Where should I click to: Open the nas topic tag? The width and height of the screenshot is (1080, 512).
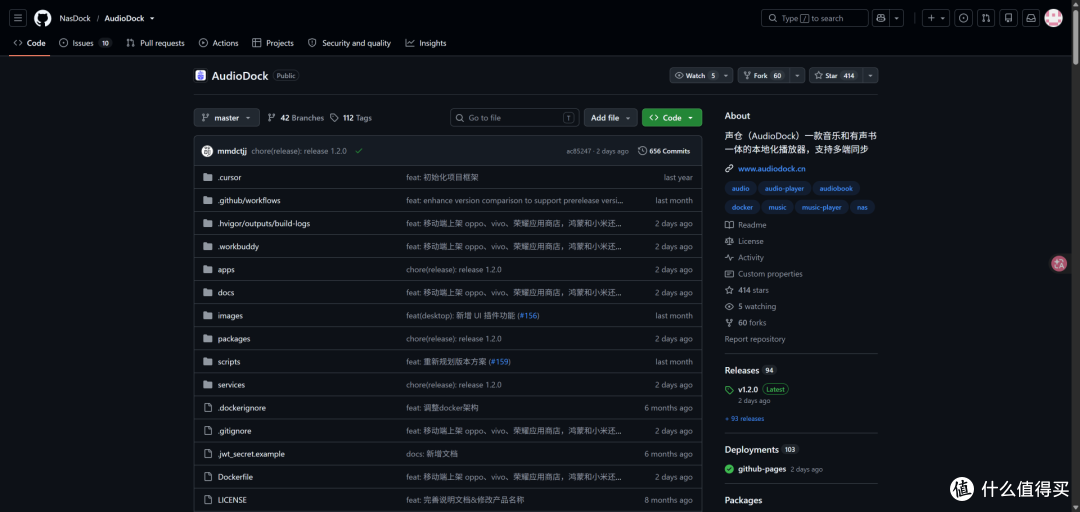[862, 207]
